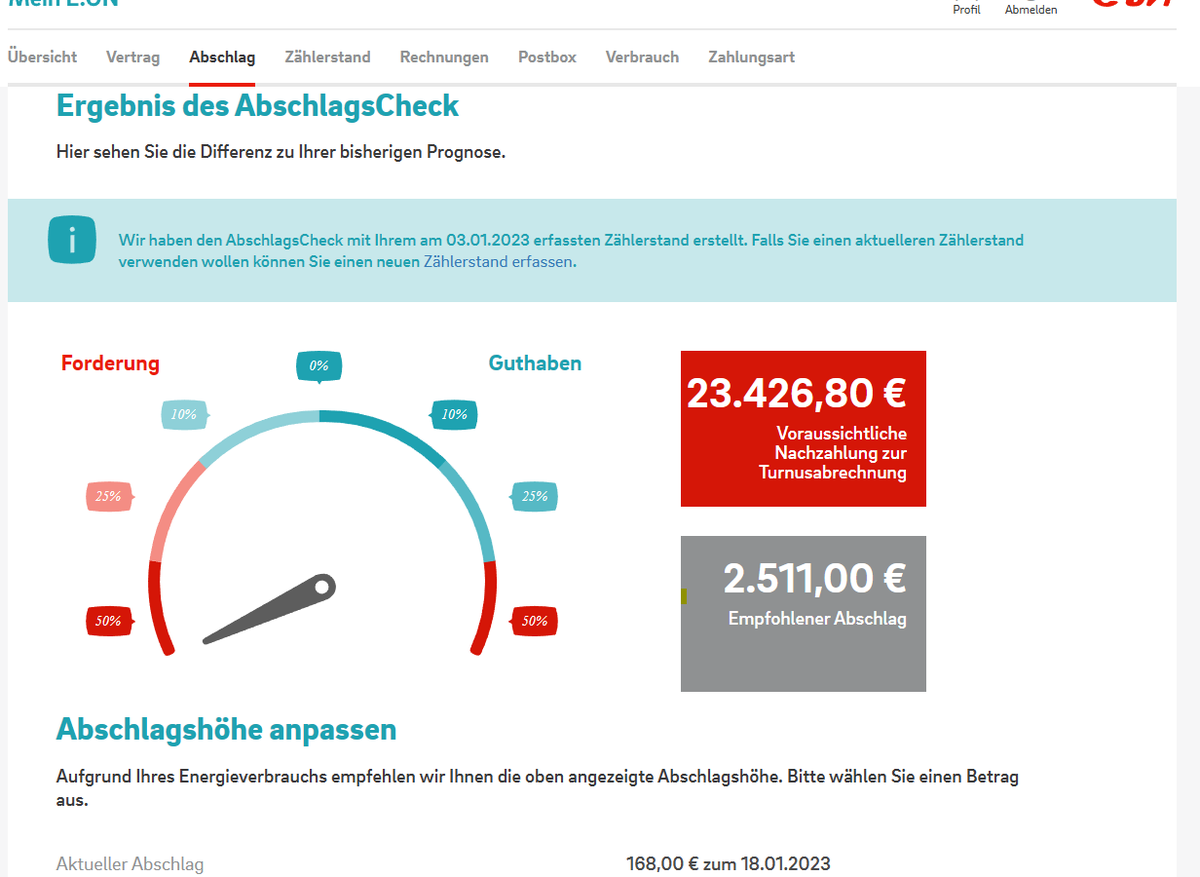
Task: Click the pink 25% Forderung marker
Action: coord(109,496)
